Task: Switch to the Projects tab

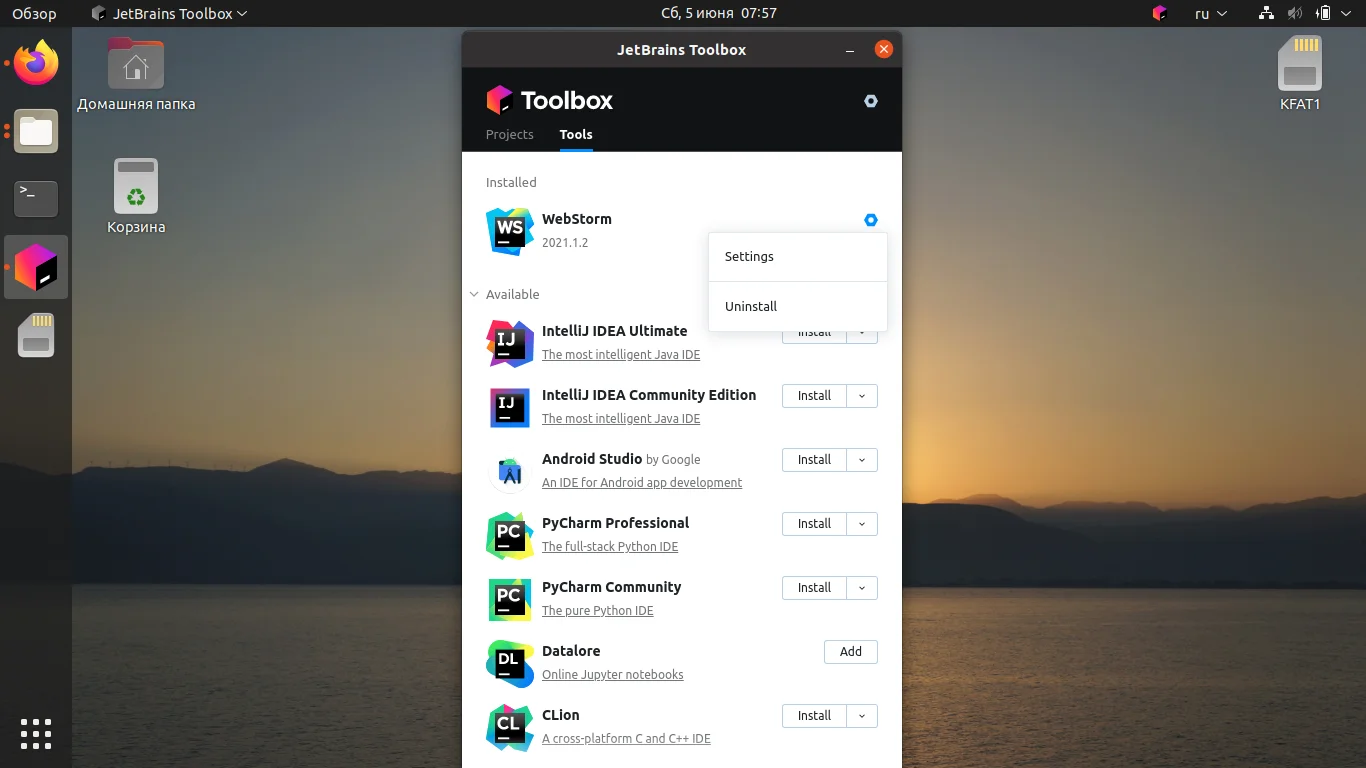Action: tap(509, 134)
